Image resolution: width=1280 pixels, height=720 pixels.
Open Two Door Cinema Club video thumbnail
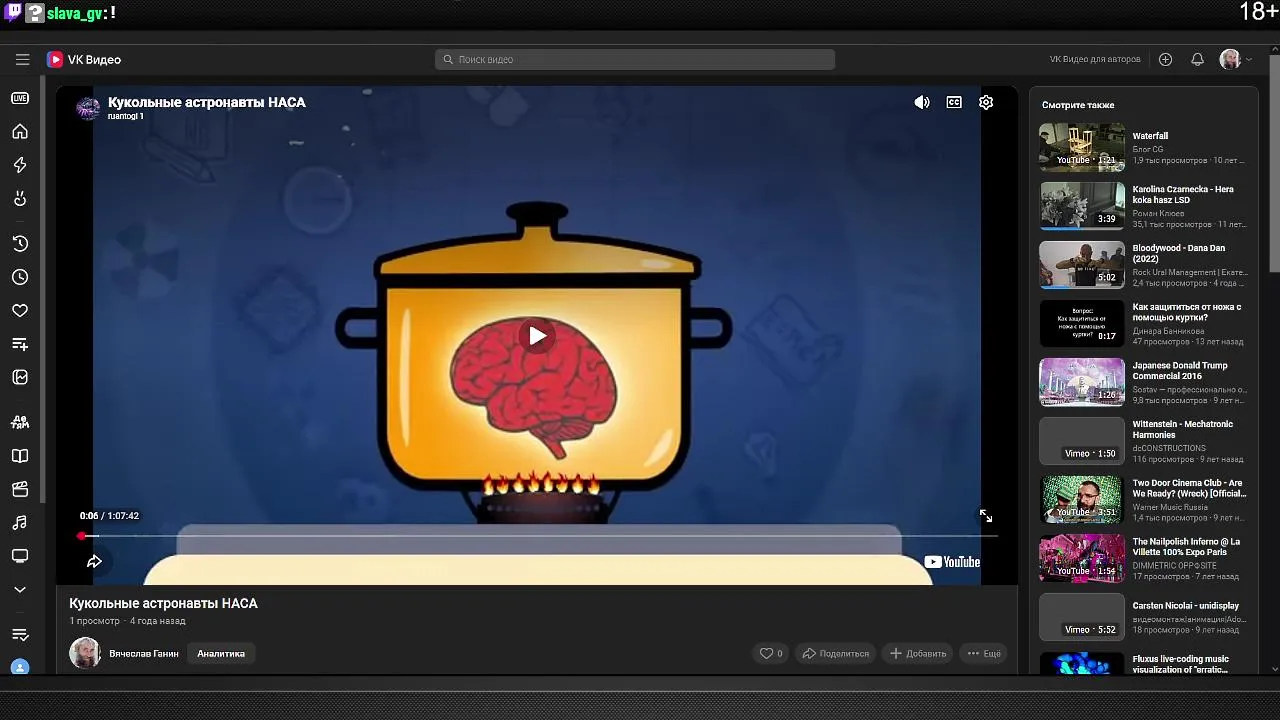click(x=1082, y=499)
